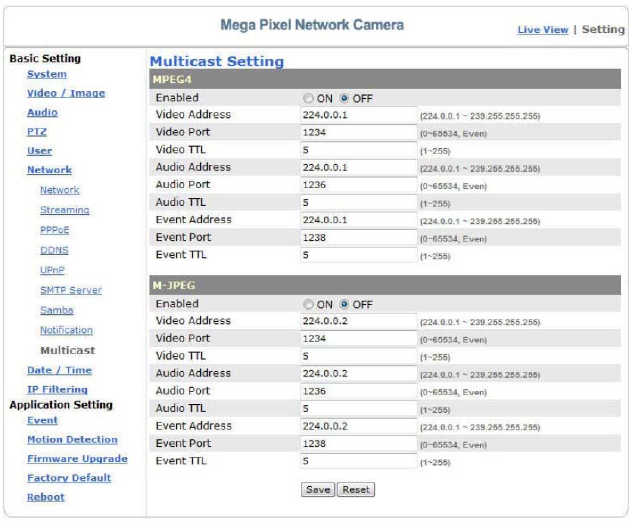Viewport: 632px width, 523px height.
Task: Select ON radio button under MPEG4
Action: (308, 99)
